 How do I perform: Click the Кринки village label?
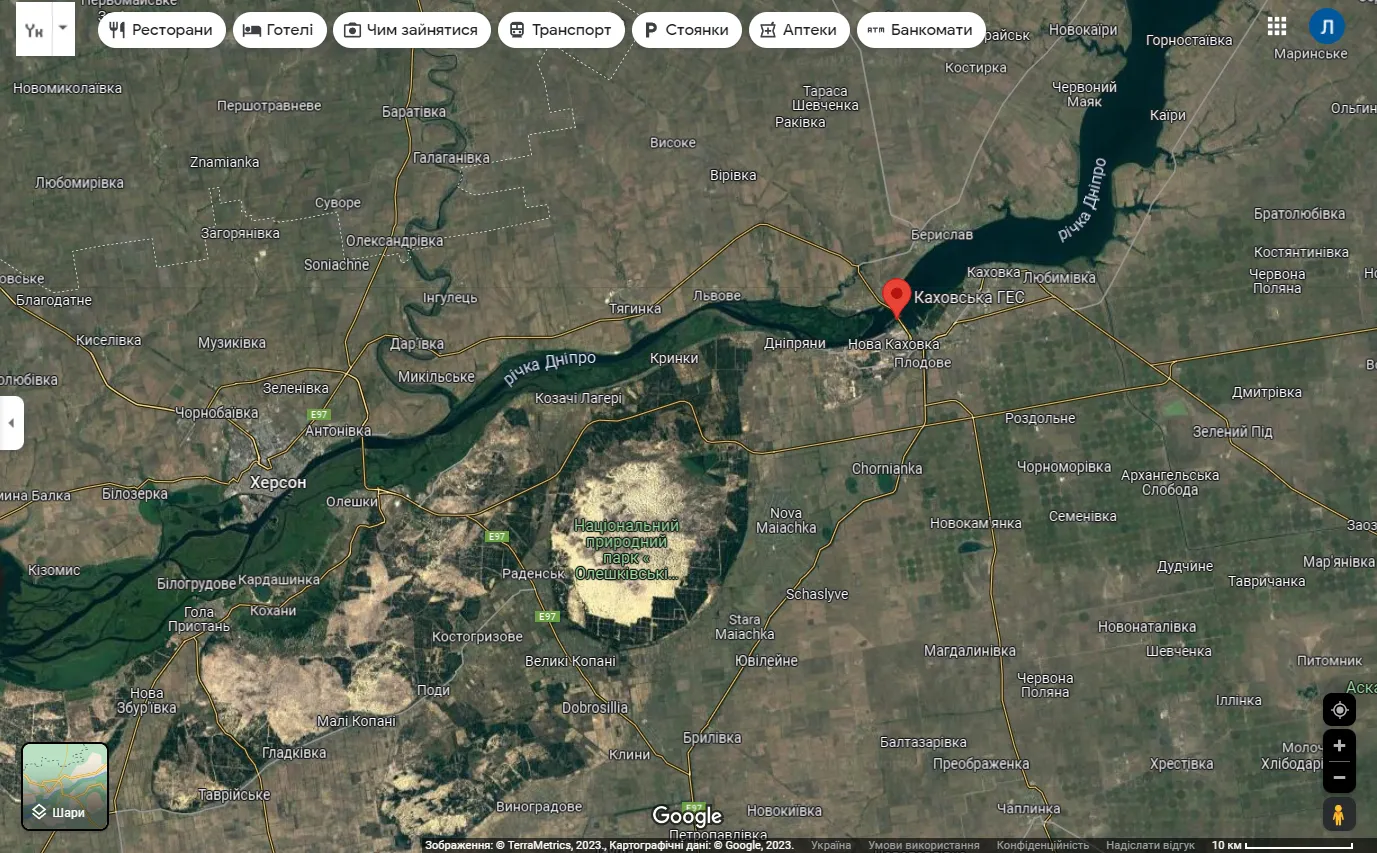(674, 358)
